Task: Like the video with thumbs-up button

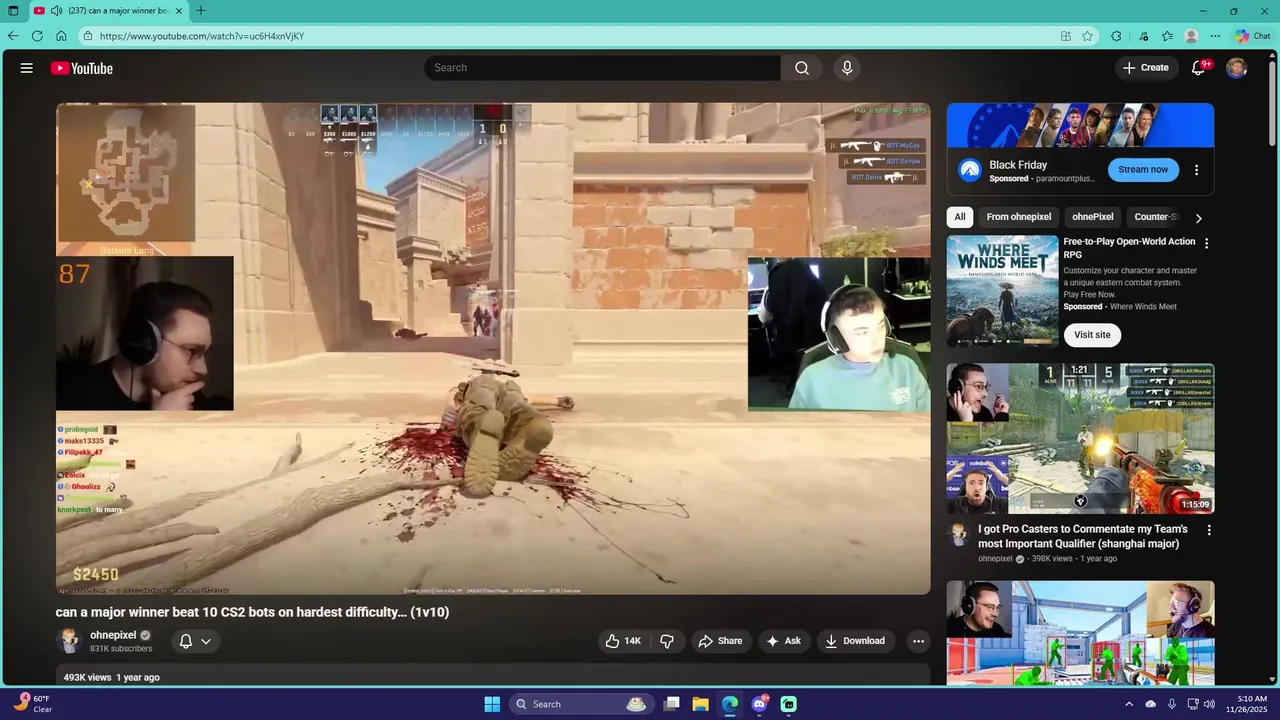Action: pyautogui.click(x=623, y=641)
